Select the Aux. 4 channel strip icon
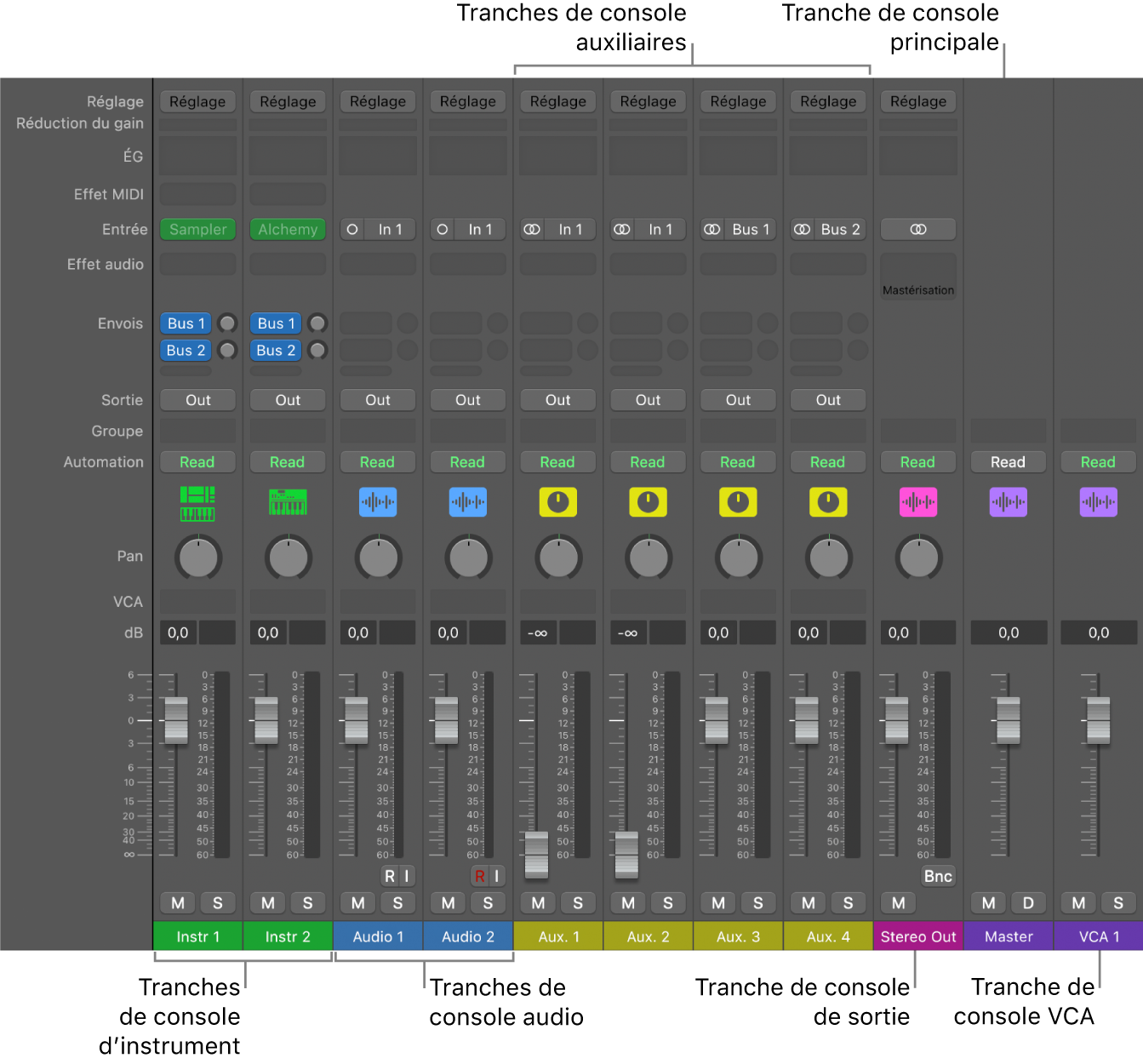The height and width of the screenshot is (1064, 1143). [828, 502]
